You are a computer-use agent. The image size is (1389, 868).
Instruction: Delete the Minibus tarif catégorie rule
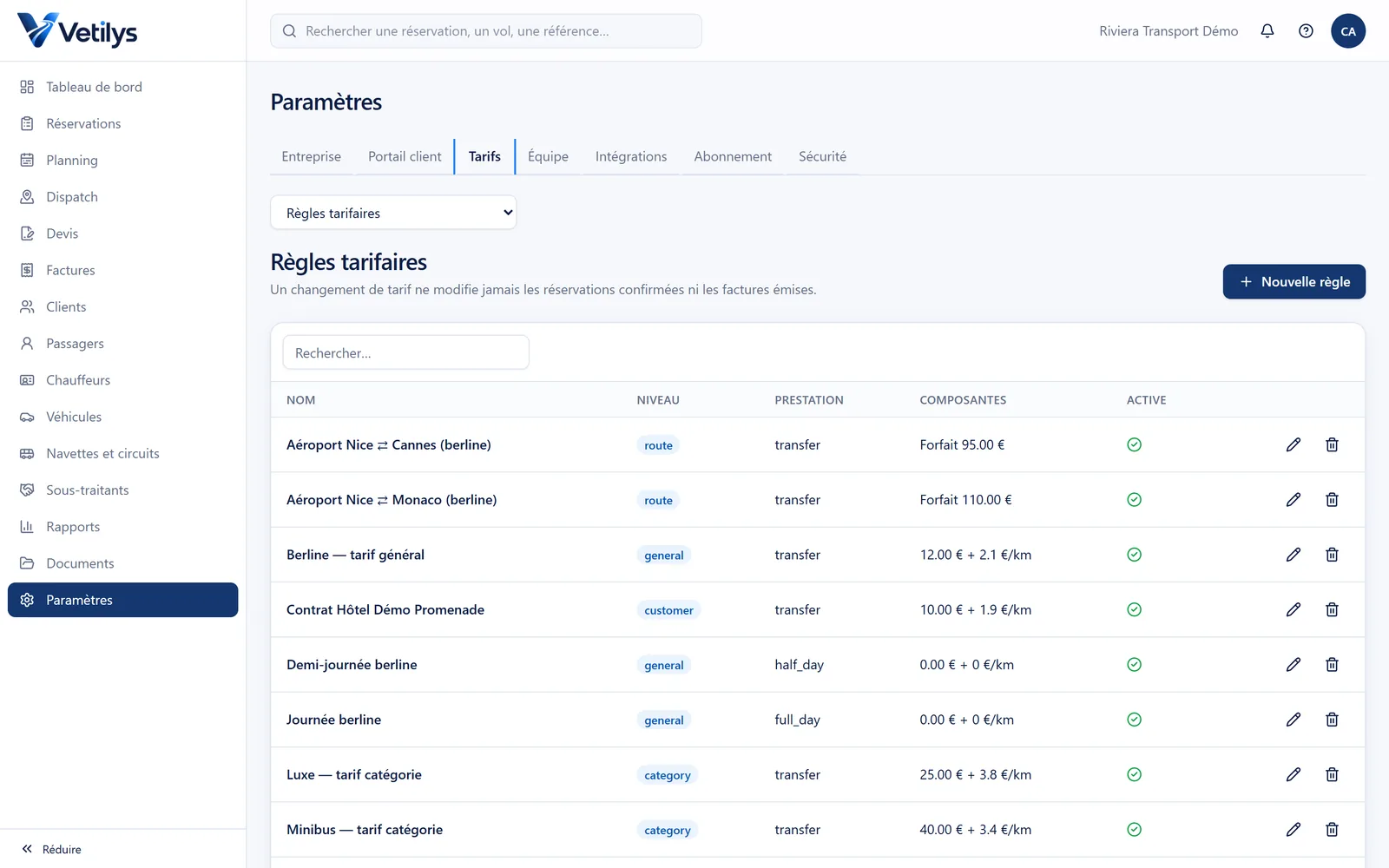click(x=1332, y=830)
